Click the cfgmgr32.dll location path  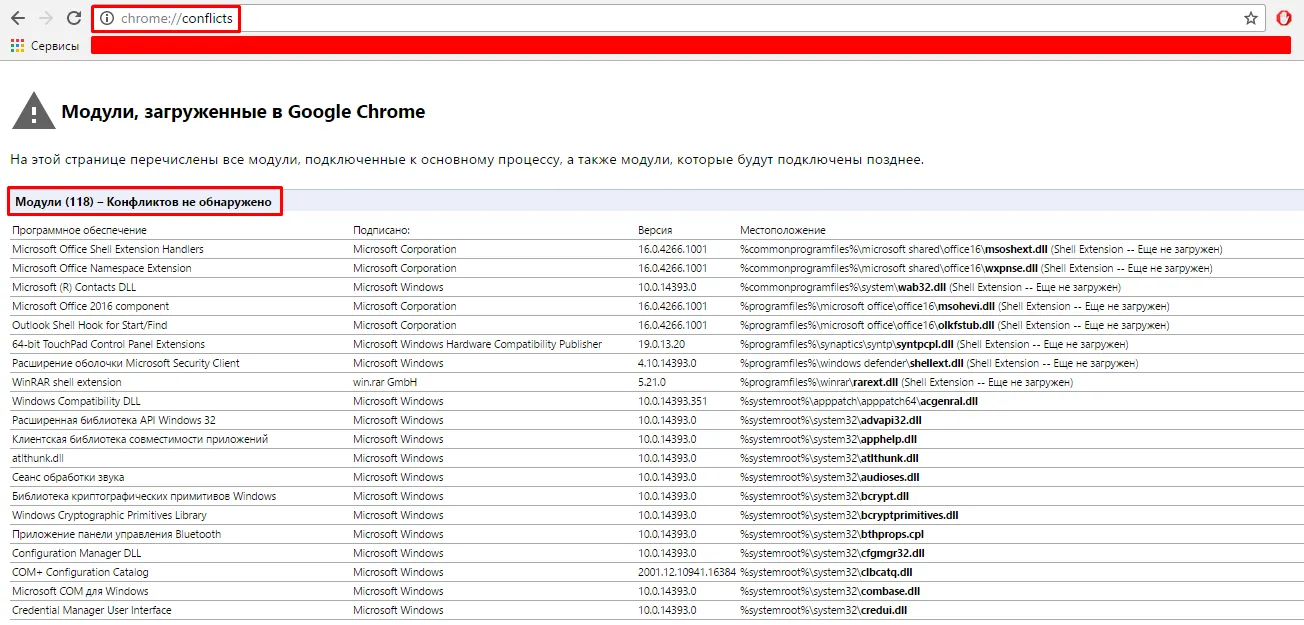tap(832, 553)
